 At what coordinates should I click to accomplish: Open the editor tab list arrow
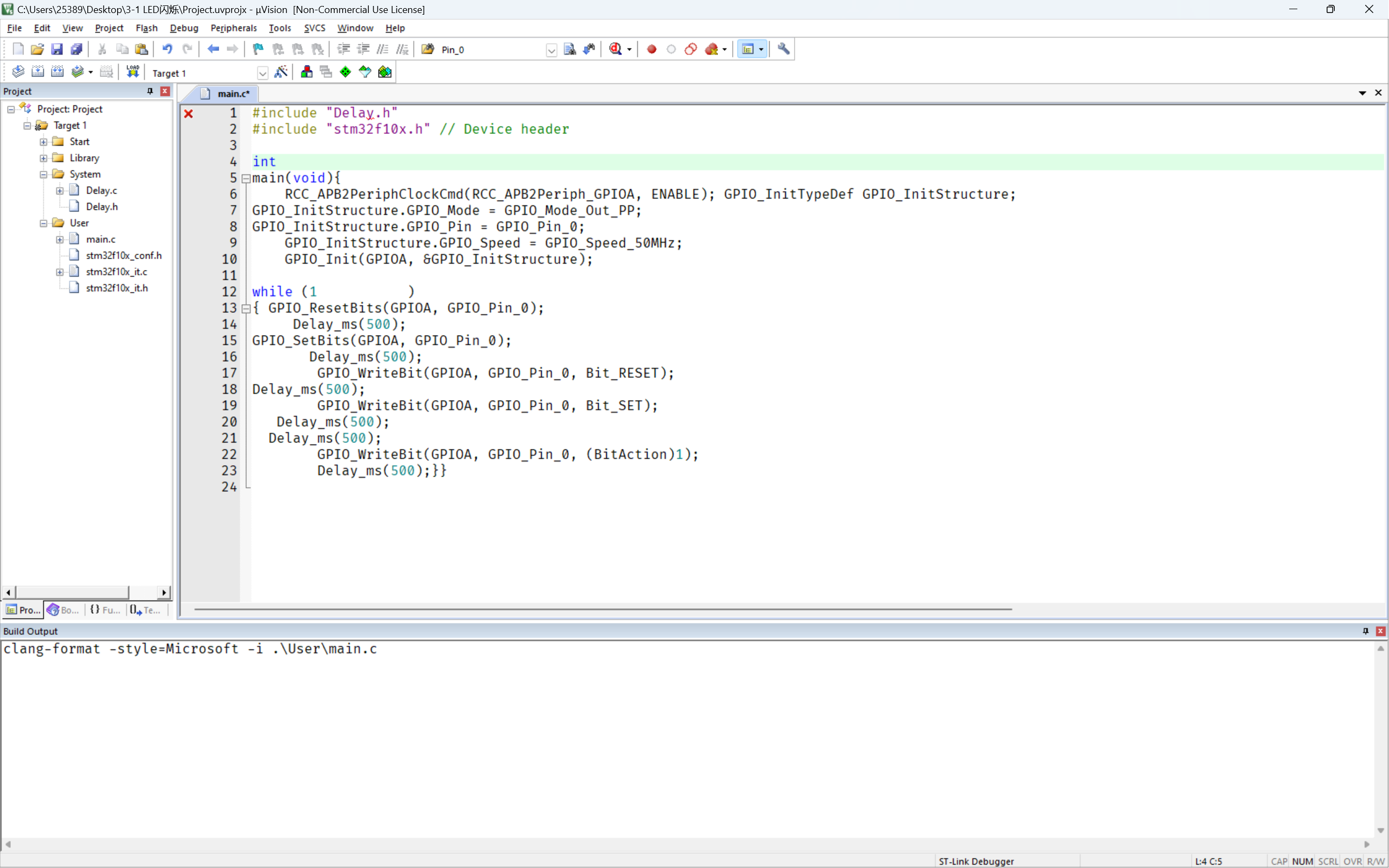point(1362,93)
